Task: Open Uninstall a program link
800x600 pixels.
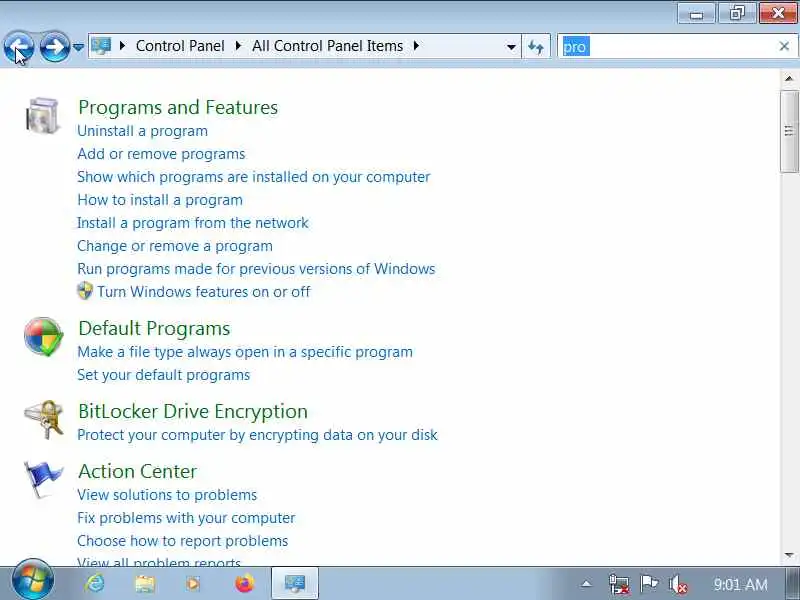Action: click(142, 131)
